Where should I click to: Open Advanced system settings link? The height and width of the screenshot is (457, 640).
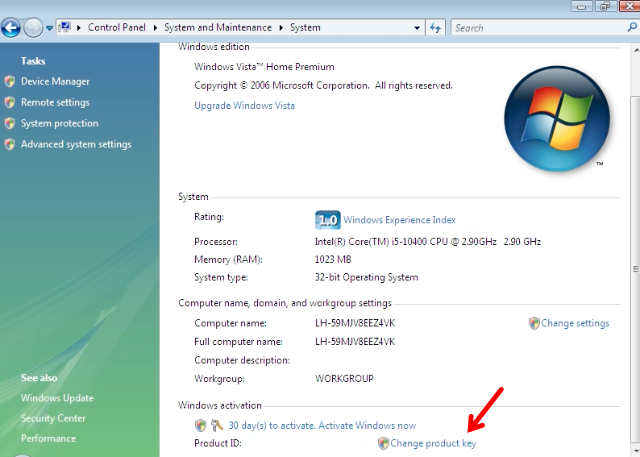76,144
